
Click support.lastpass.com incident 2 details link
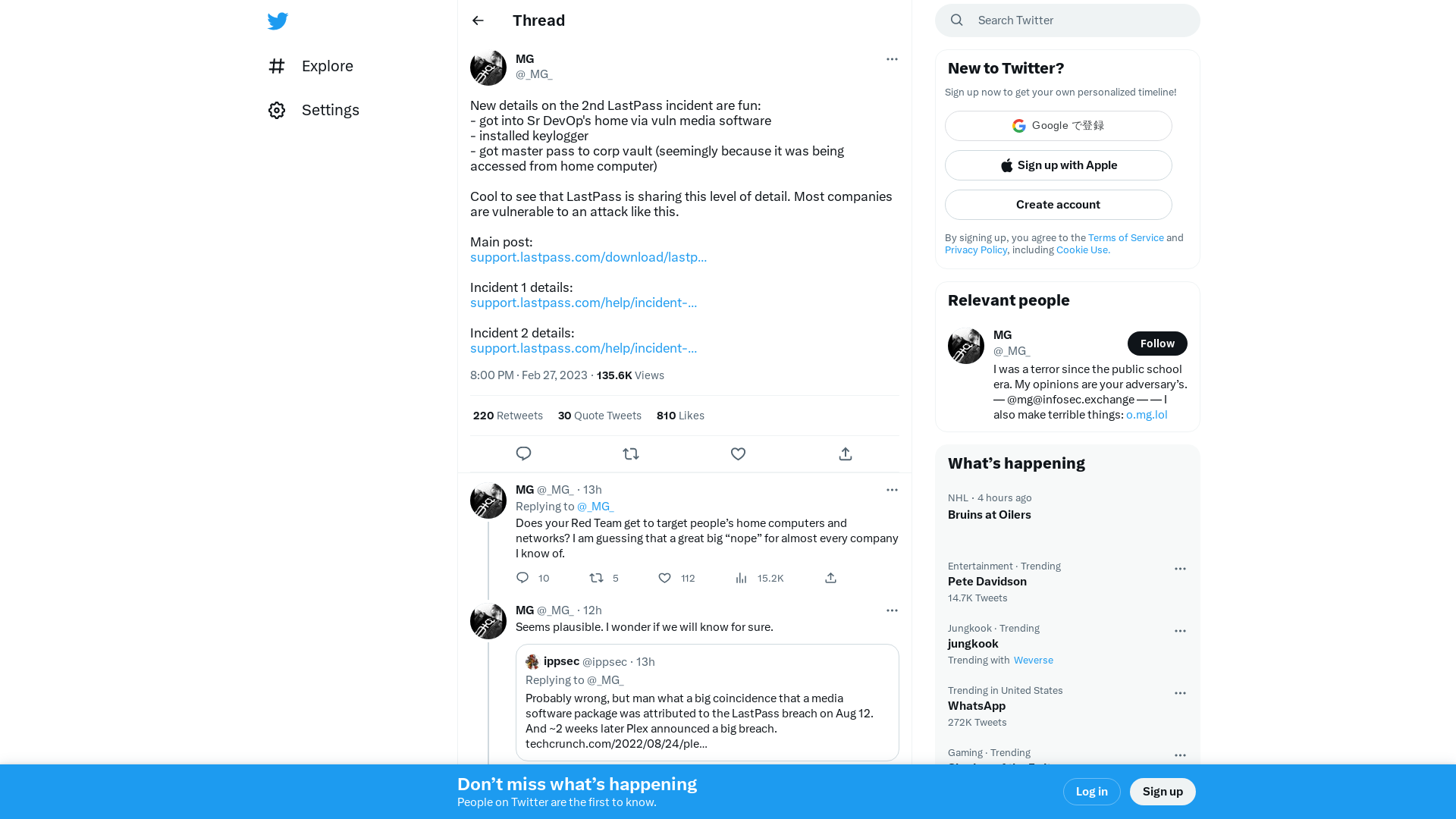(583, 348)
